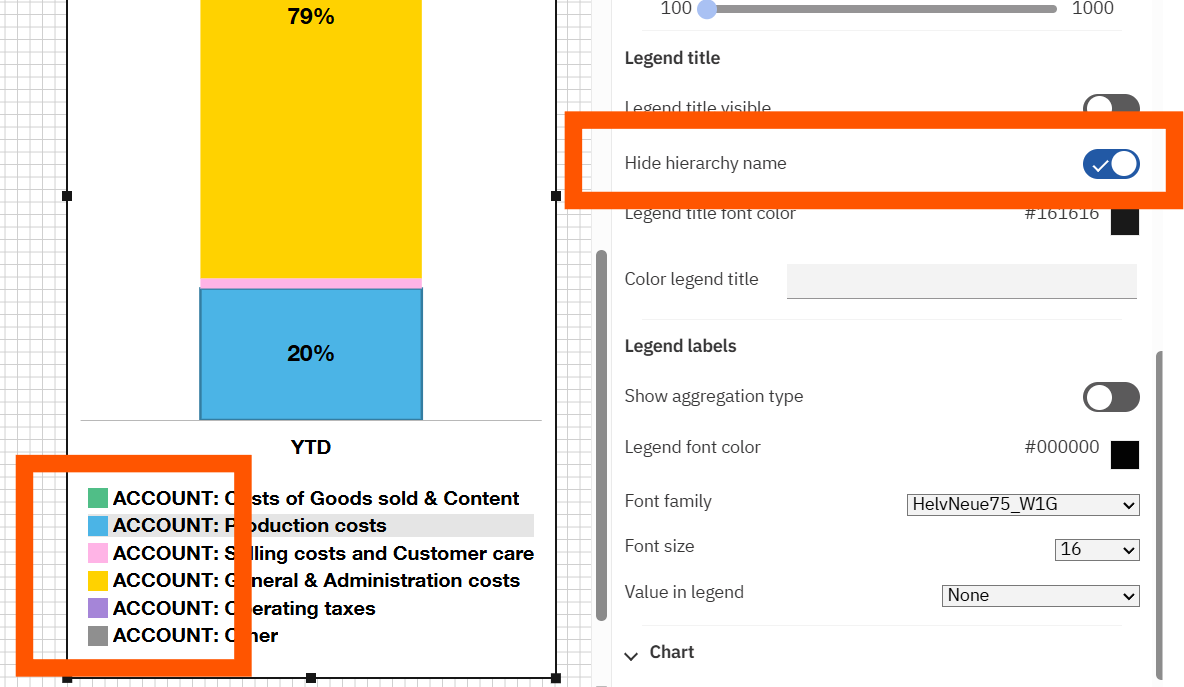Open the Font family dropdown
The image size is (1184, 687).
[x=1023, y=505]
